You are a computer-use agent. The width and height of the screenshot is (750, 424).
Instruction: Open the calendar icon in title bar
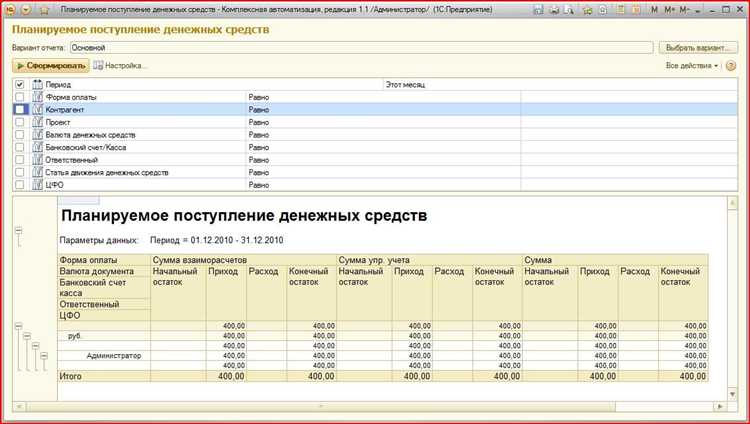(x=637, y=10)
